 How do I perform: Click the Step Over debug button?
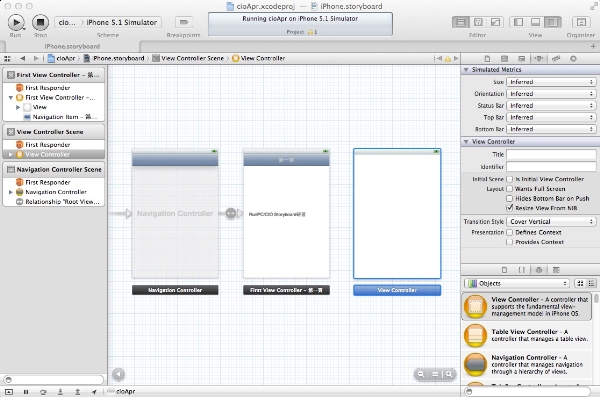pos(43,392)
